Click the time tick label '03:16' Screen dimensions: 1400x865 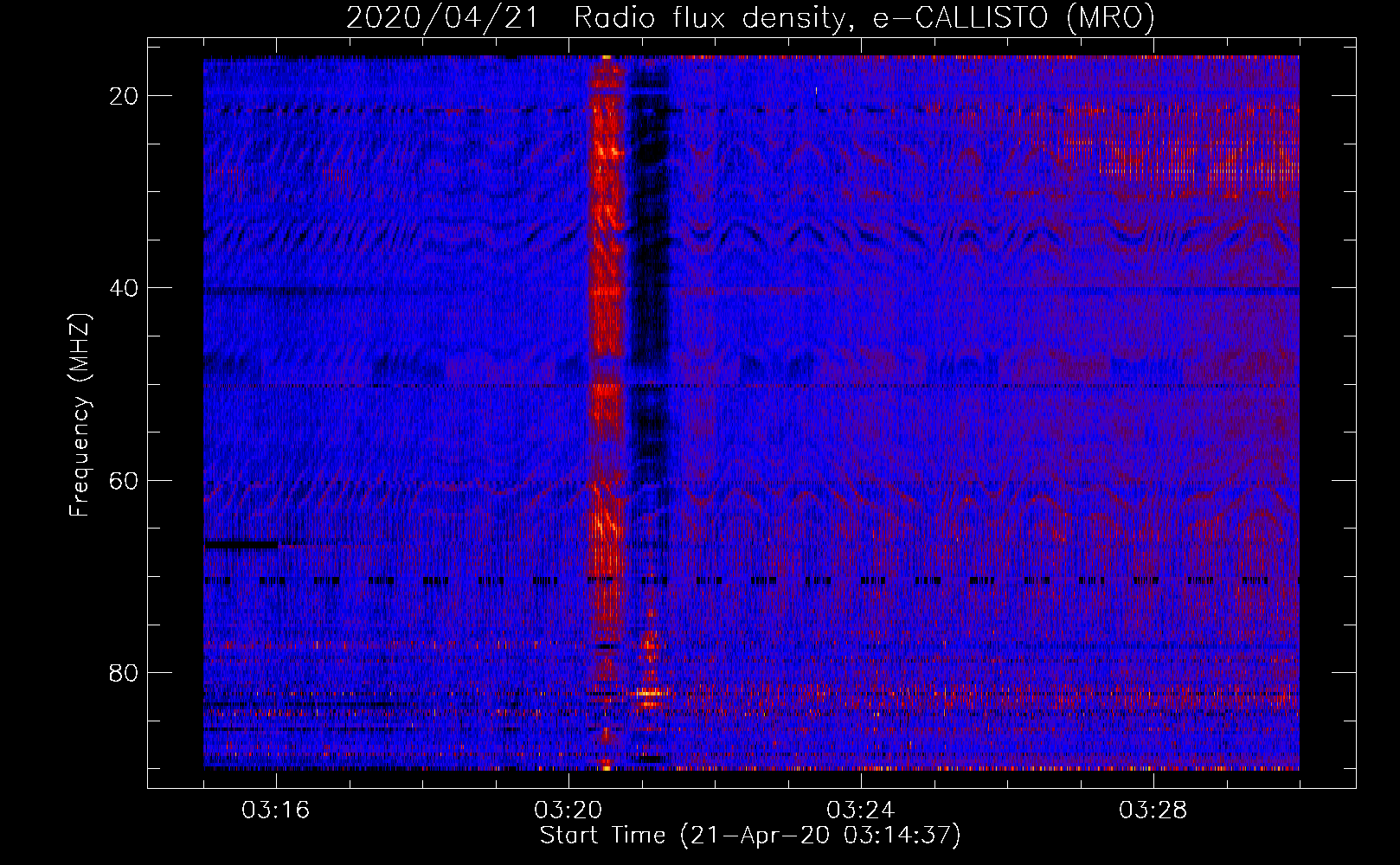click(x=275, y=811)
